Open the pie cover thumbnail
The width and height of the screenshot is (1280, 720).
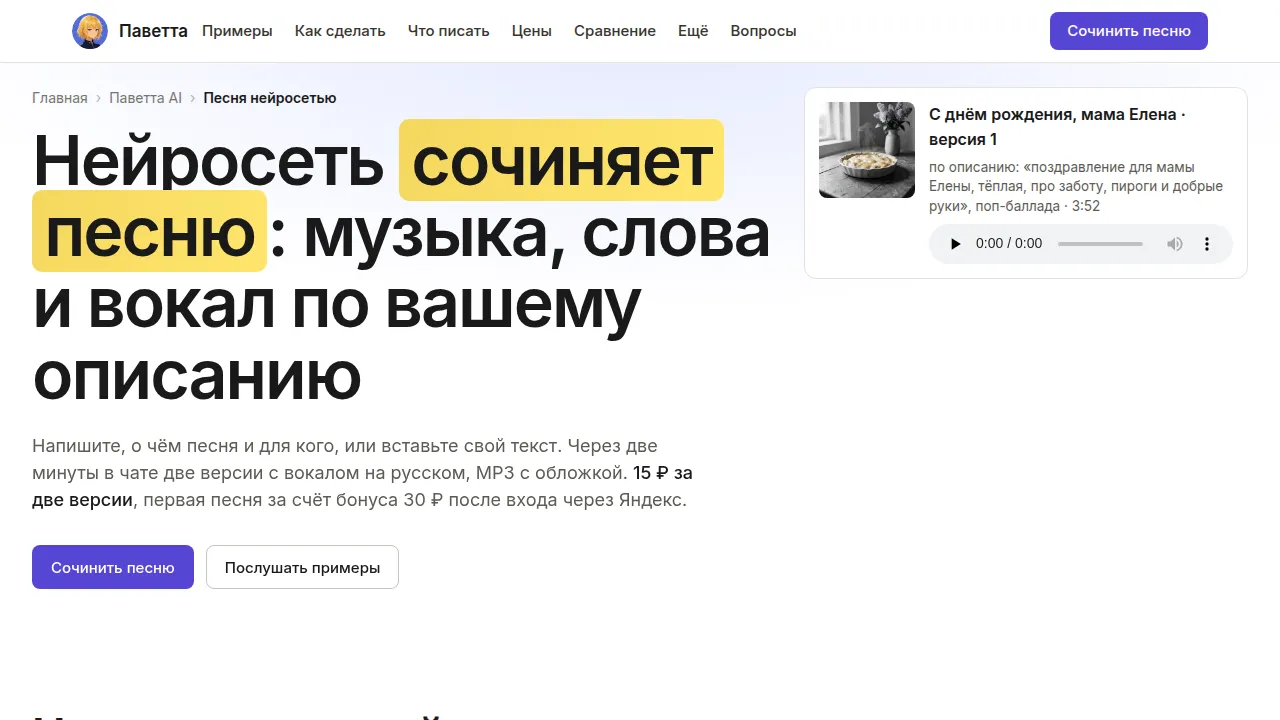click(867, 150)
